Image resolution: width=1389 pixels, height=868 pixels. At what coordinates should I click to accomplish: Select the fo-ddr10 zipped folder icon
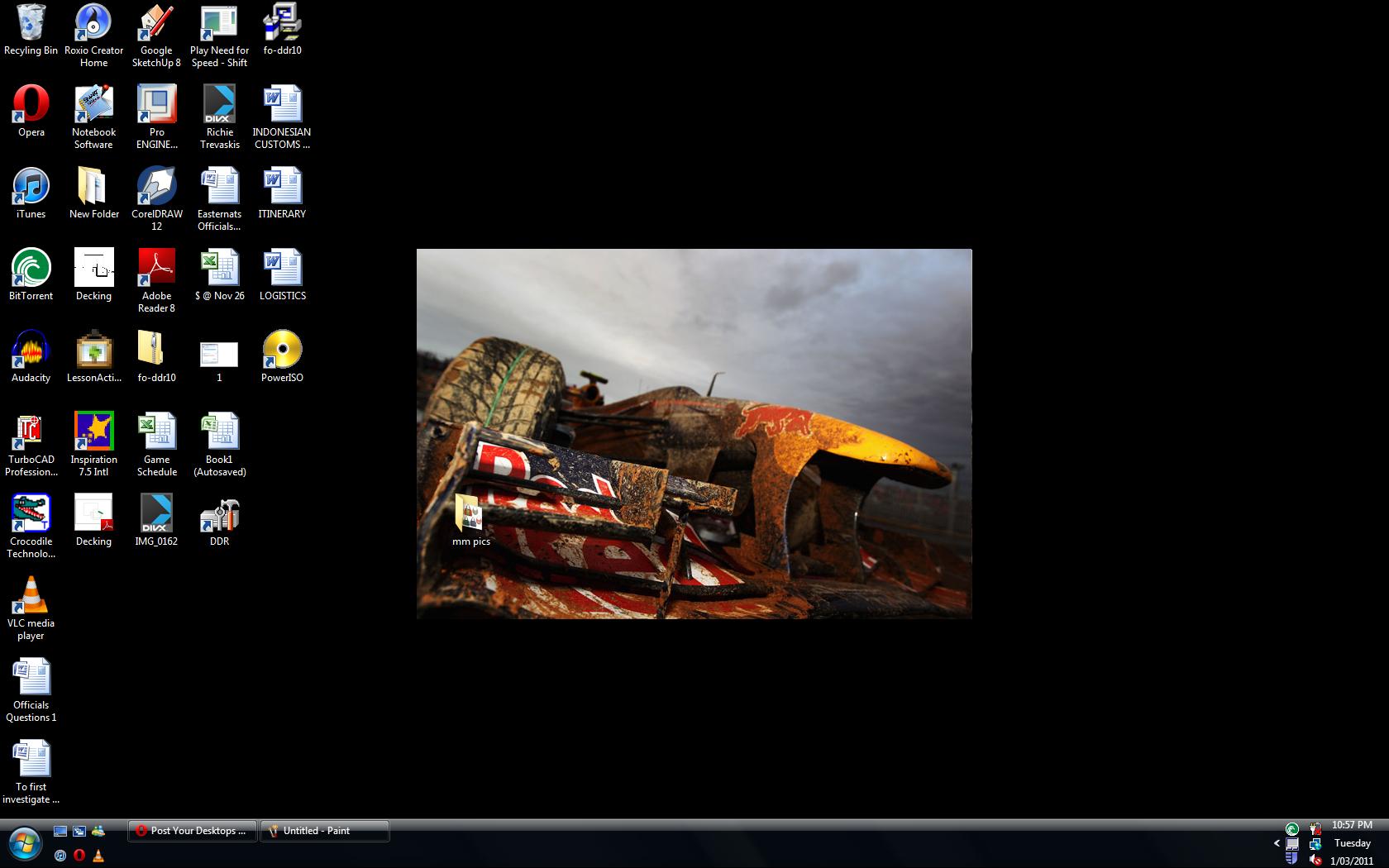[x=156, y=357]
